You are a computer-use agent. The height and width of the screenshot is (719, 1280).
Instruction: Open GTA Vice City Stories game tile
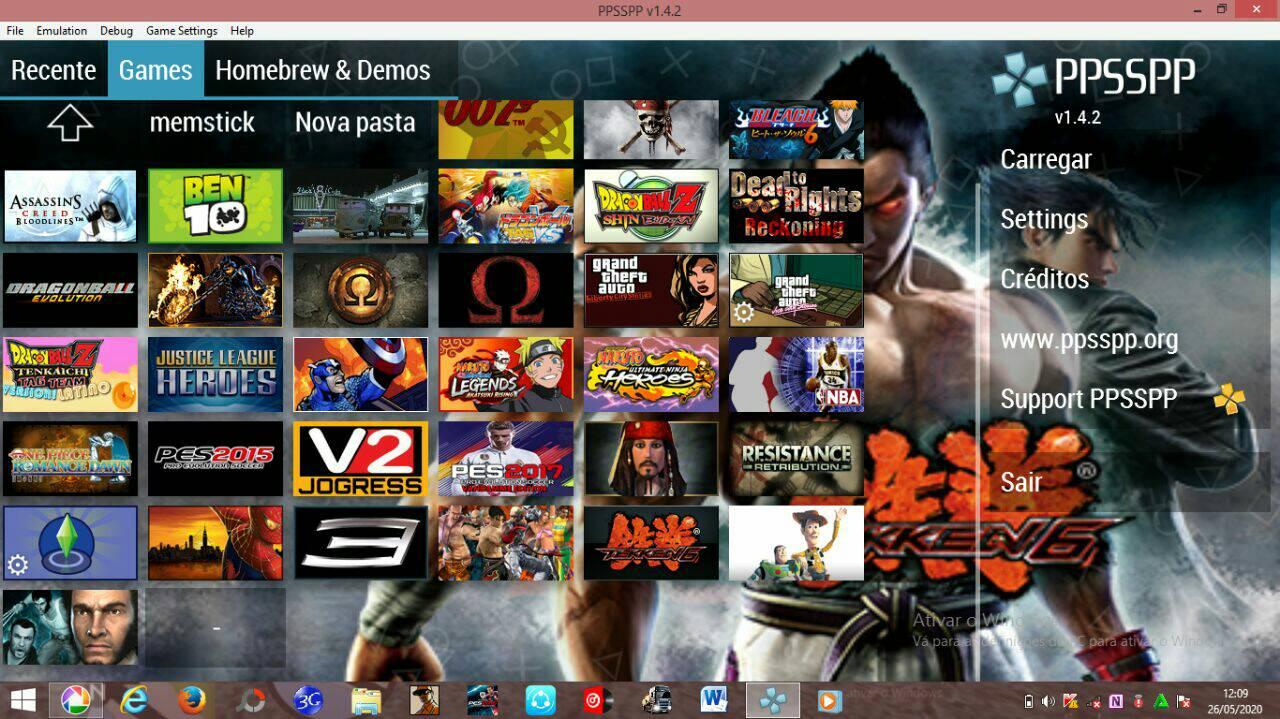pos(796,290)
